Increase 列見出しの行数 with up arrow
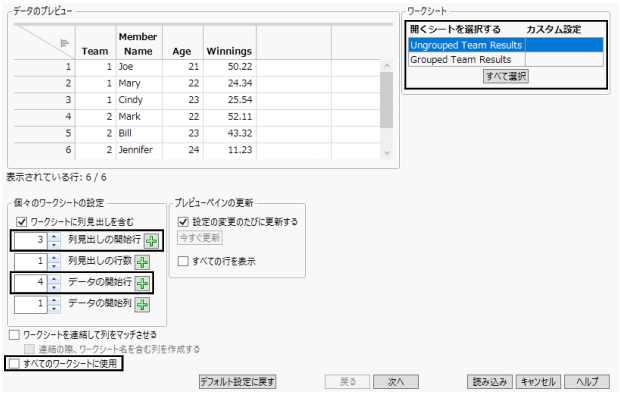 [54, 258]
